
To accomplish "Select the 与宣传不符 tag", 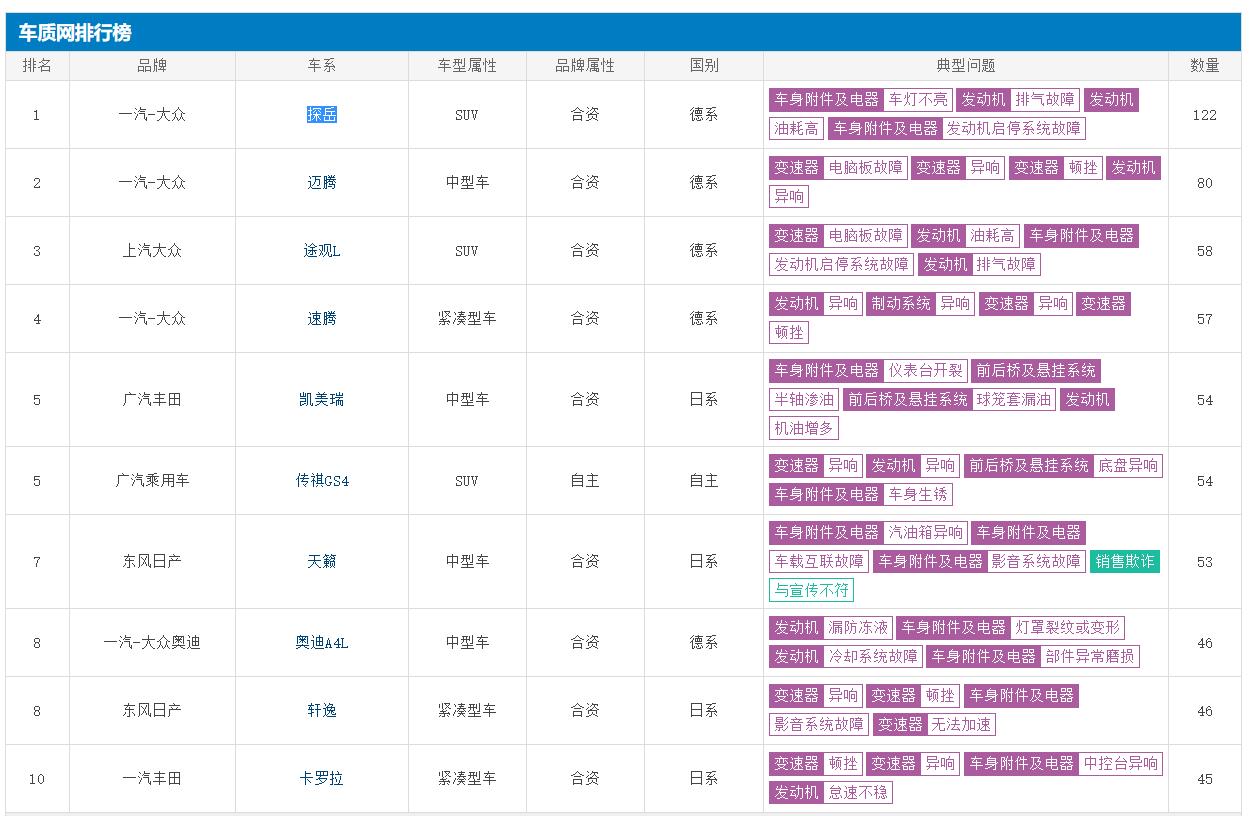I will click(x=811, y=591).
